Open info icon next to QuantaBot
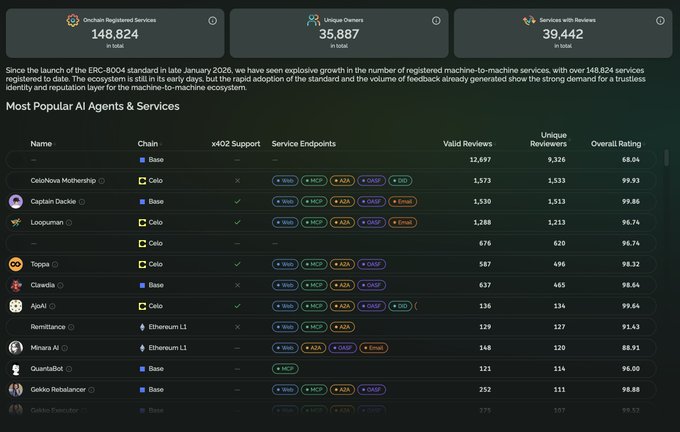This screenshot has width=680, height=432. 69,369
